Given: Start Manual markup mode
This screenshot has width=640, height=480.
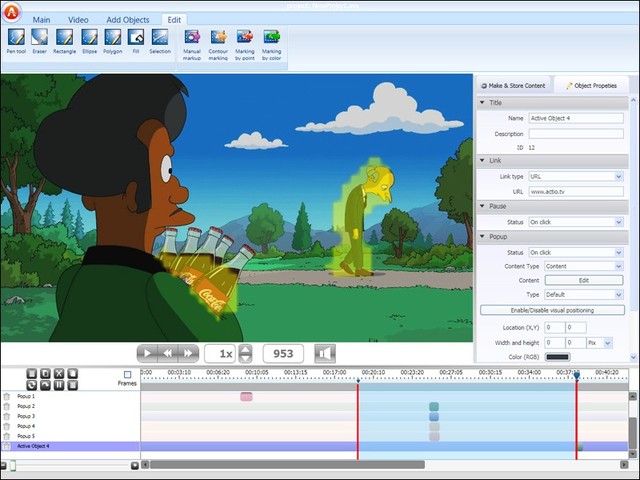Looking at the screenshot, I should click(x=192, y=44).
